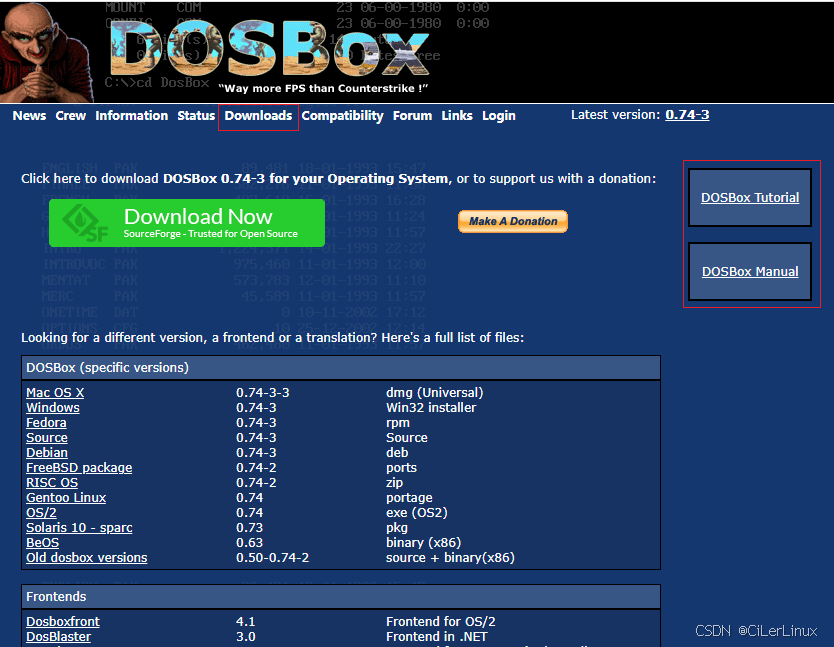834x647 pixels.
Task: Open the DosBlaster frontend link
Action: point(59,636)
